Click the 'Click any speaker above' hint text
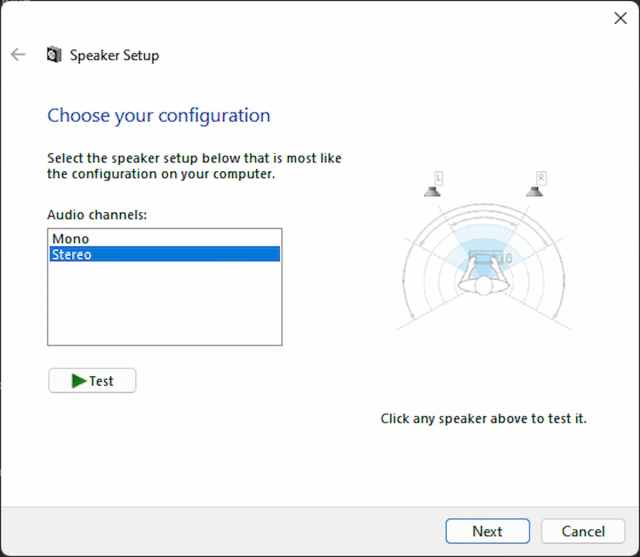The width and height of the screenshot is (640, 557). point(483,419)
